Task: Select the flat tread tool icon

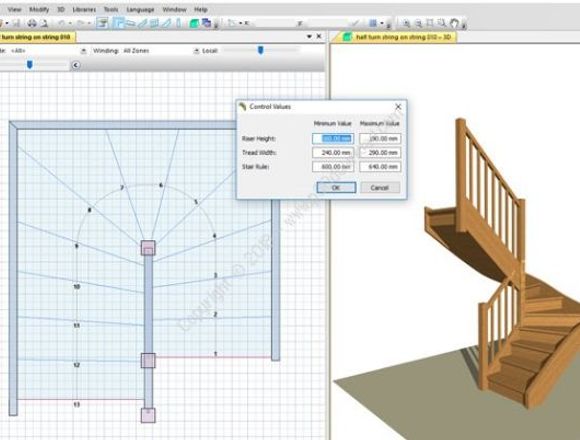Action: click(x=130, y=23)
